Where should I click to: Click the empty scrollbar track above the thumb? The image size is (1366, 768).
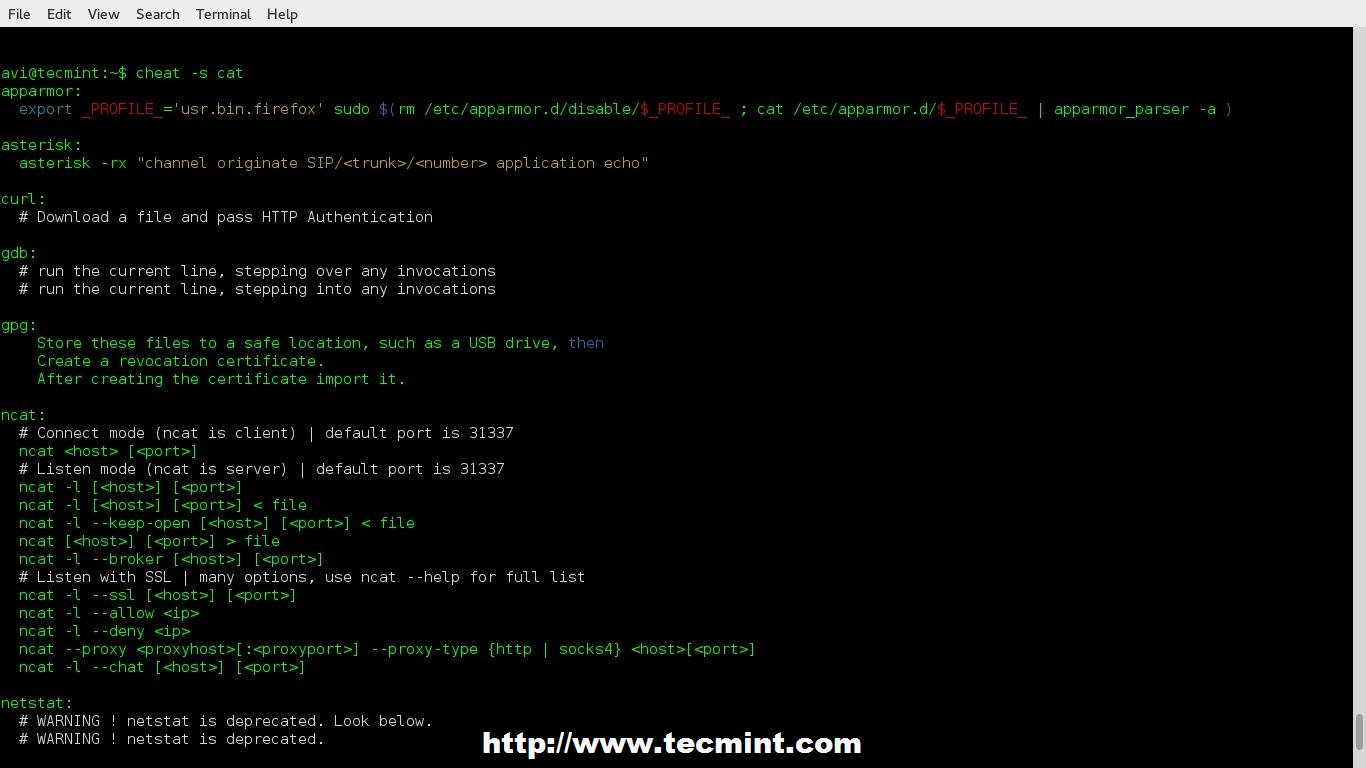click(x=1359, y=370)
